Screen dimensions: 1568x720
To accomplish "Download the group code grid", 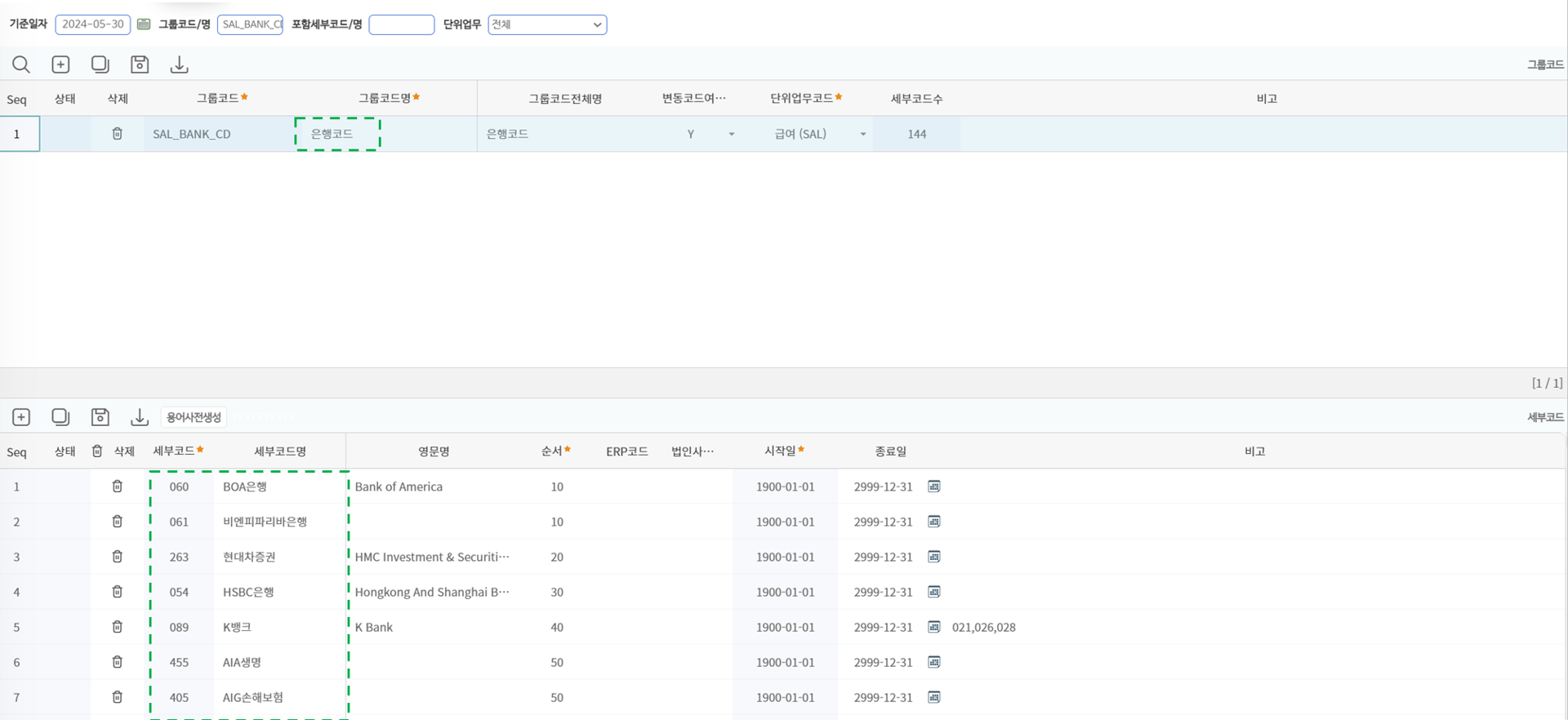I will pyautogui.click(x=179, y=64).
